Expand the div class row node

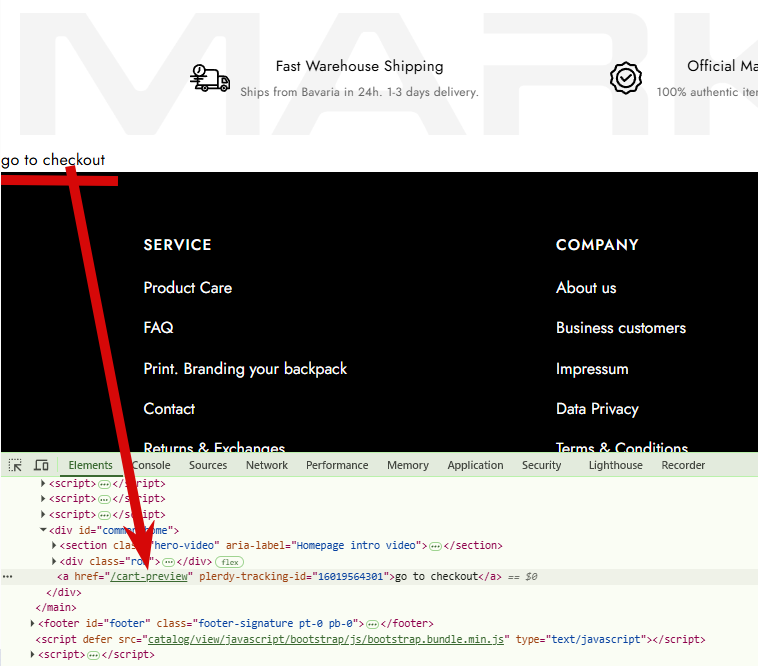point(54,561)
